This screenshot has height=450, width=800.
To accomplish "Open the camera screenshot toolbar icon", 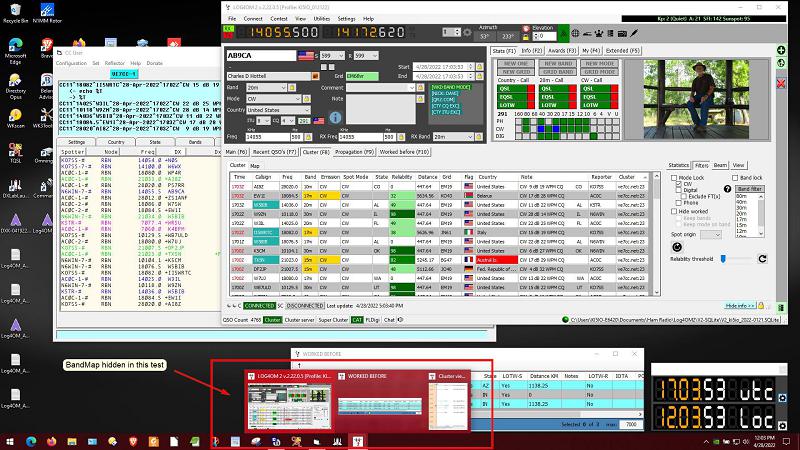I will point(622,33).
